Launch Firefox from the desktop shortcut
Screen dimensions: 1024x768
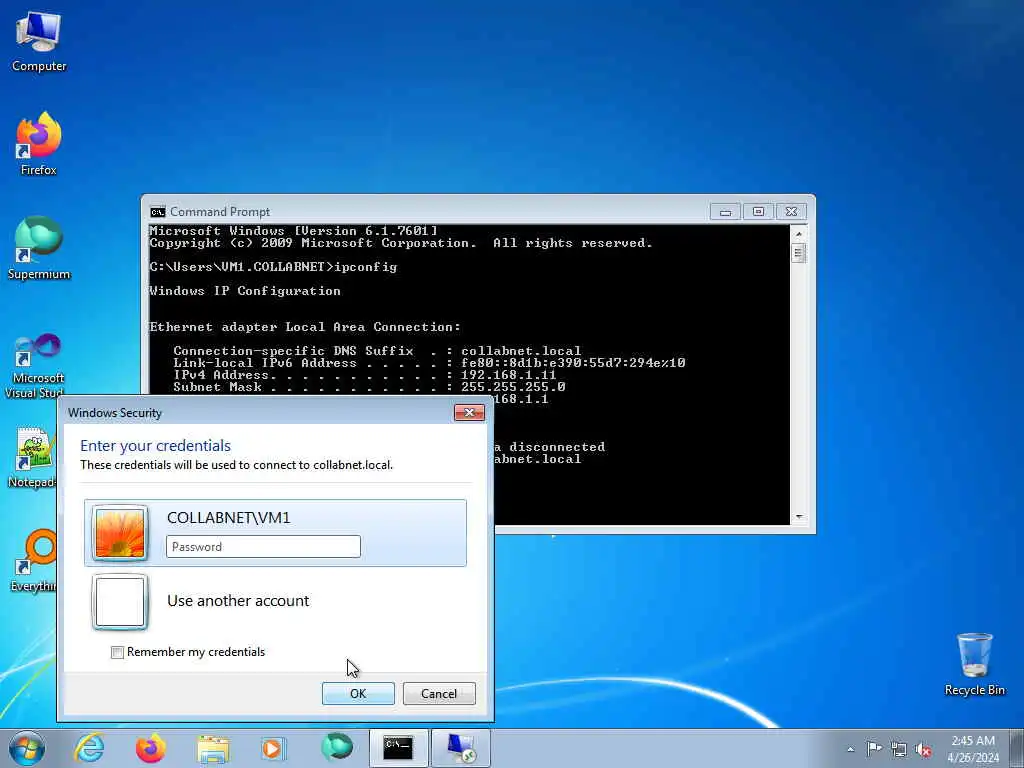click(x=39, y=144)
